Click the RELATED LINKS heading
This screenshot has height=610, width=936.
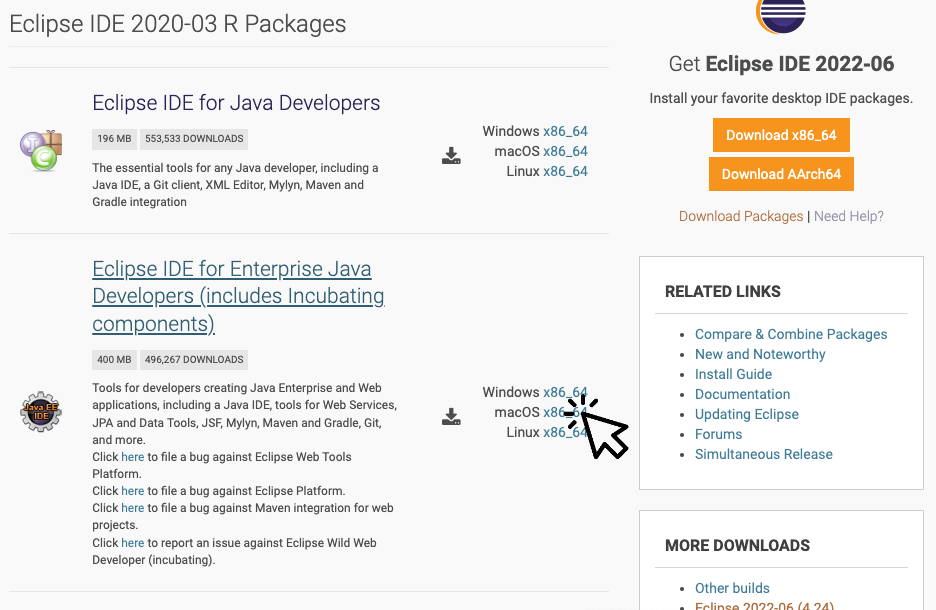point(723,291)
